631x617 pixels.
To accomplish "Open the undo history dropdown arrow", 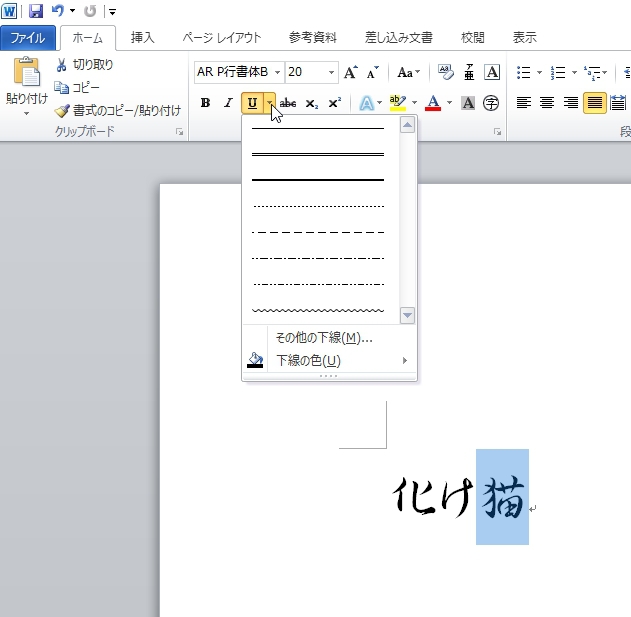I will [72, 11].
